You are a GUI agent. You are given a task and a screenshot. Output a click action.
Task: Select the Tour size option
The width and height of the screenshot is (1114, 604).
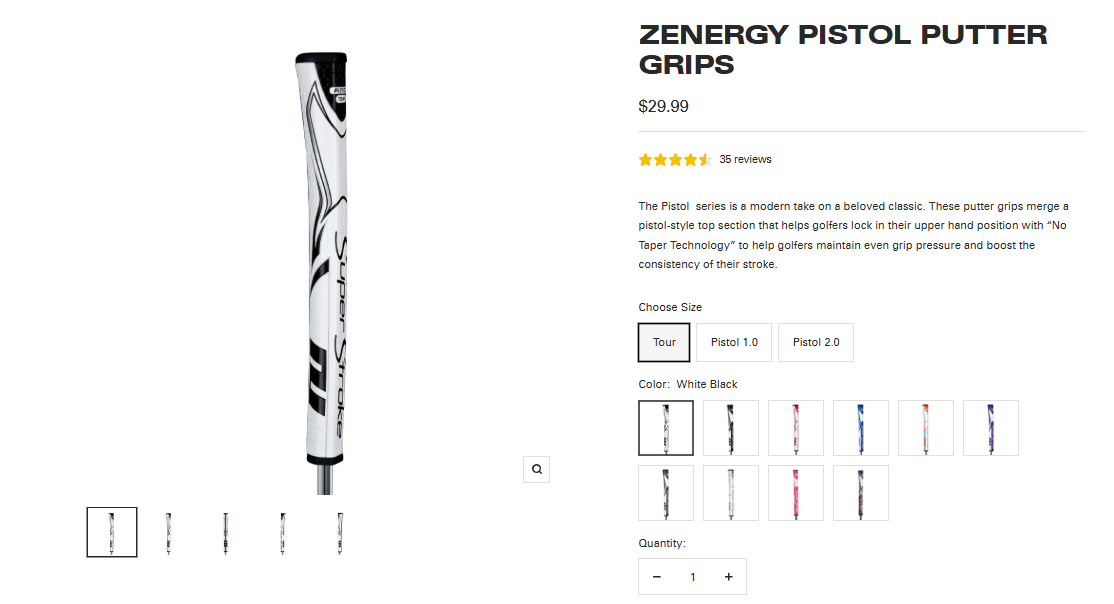click(665, 342)
